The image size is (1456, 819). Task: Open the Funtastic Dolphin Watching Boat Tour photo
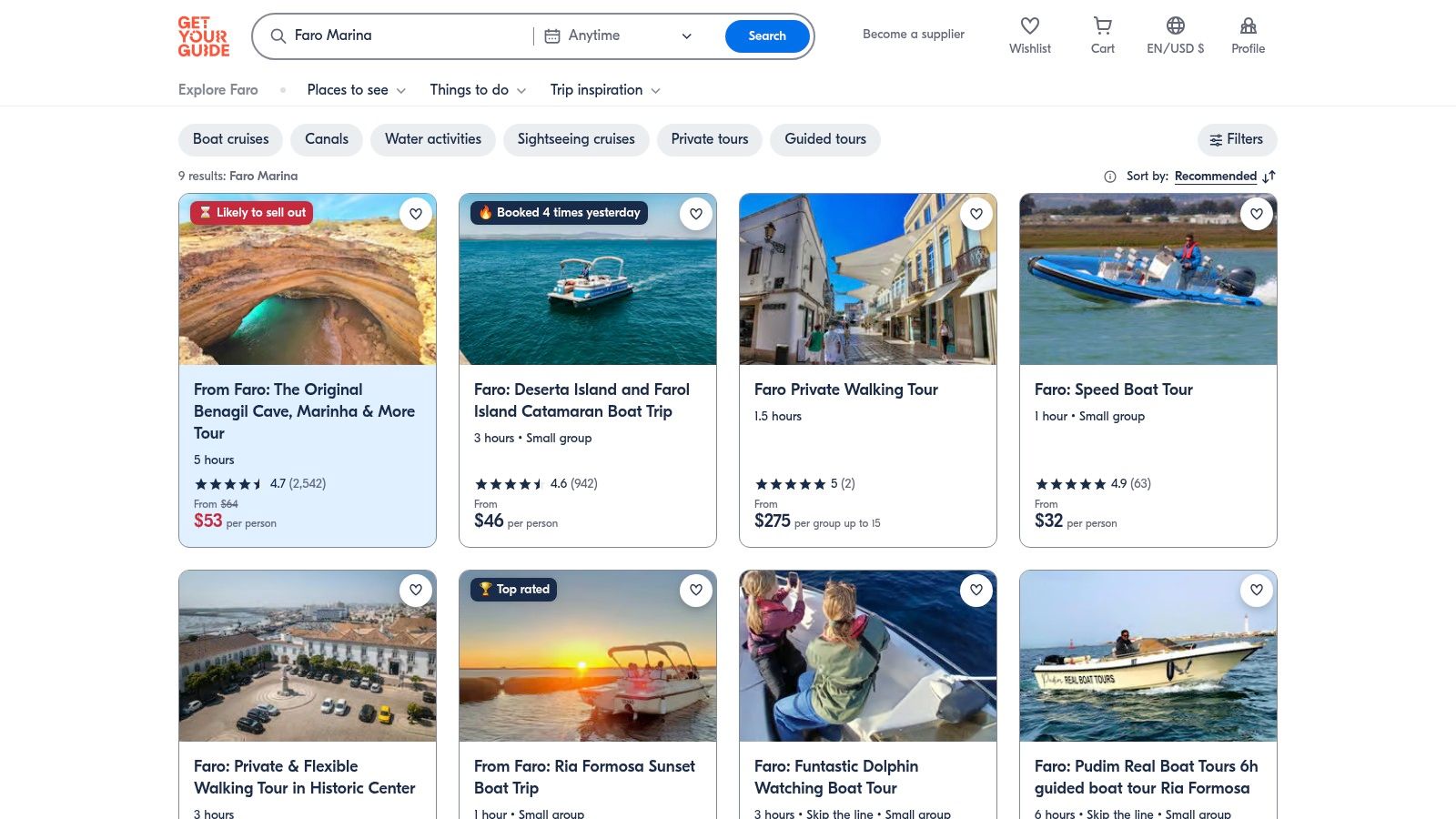click(x=868, y=656)
